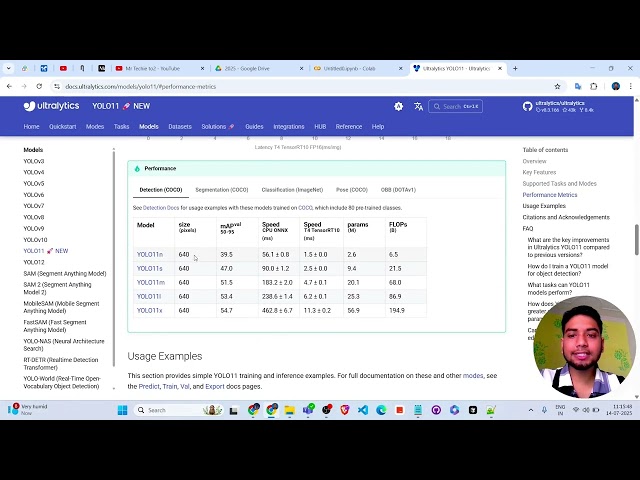Viewport: 640px width, 480px height.
Task: Open Visual Studio Code from taskbar
Action: pos(363,410)
